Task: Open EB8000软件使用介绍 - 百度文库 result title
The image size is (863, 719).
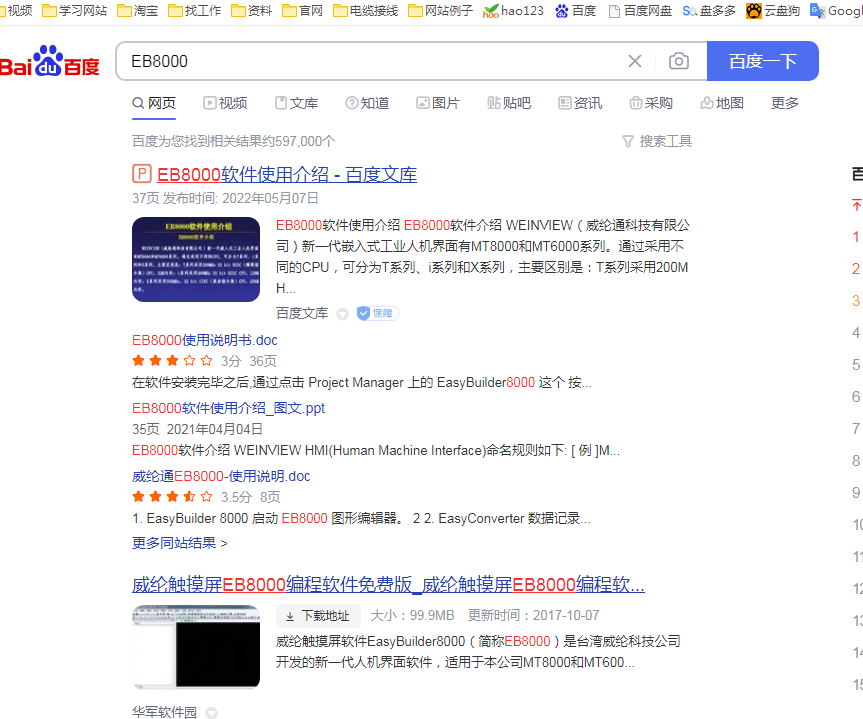Action: (286, 174)
